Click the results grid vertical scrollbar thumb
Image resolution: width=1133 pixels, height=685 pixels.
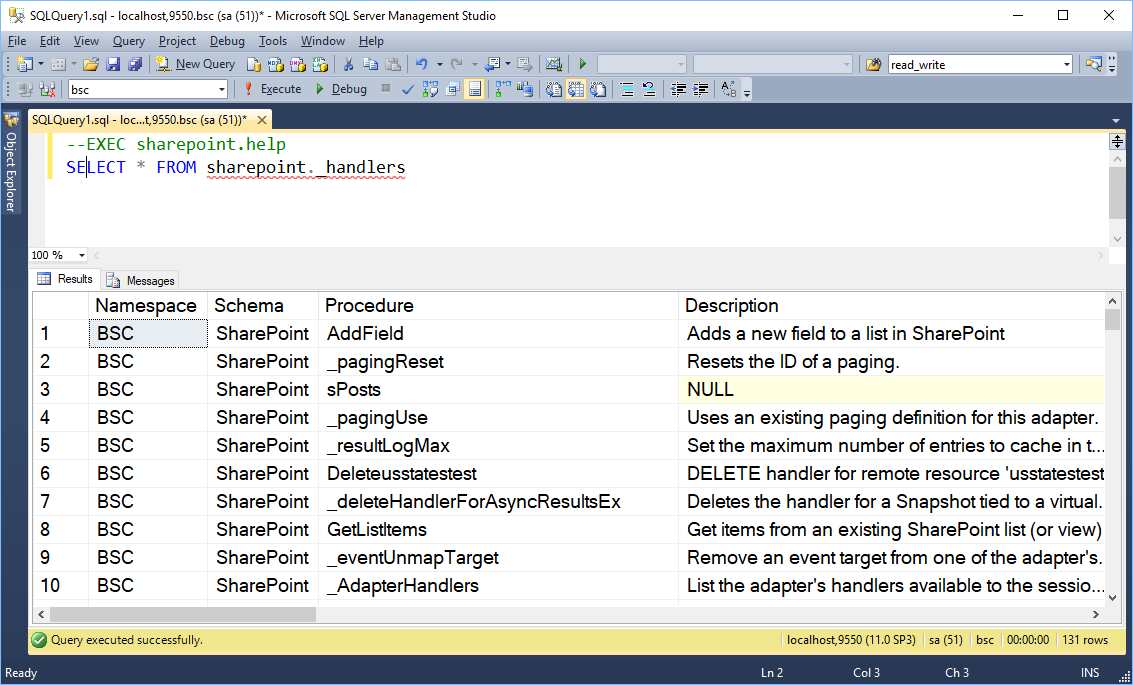[1112, 319]
